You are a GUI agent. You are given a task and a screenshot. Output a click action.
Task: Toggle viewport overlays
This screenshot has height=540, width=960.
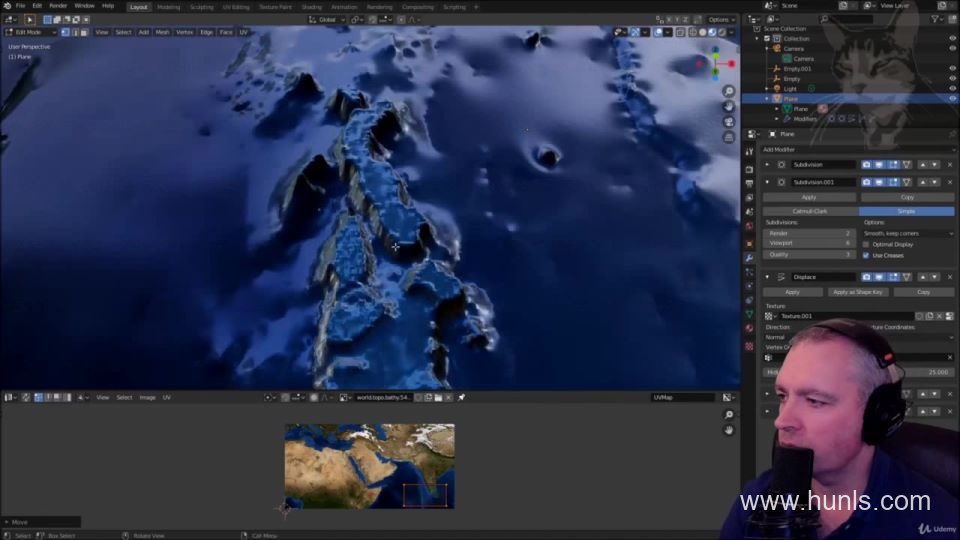[658, 32]
